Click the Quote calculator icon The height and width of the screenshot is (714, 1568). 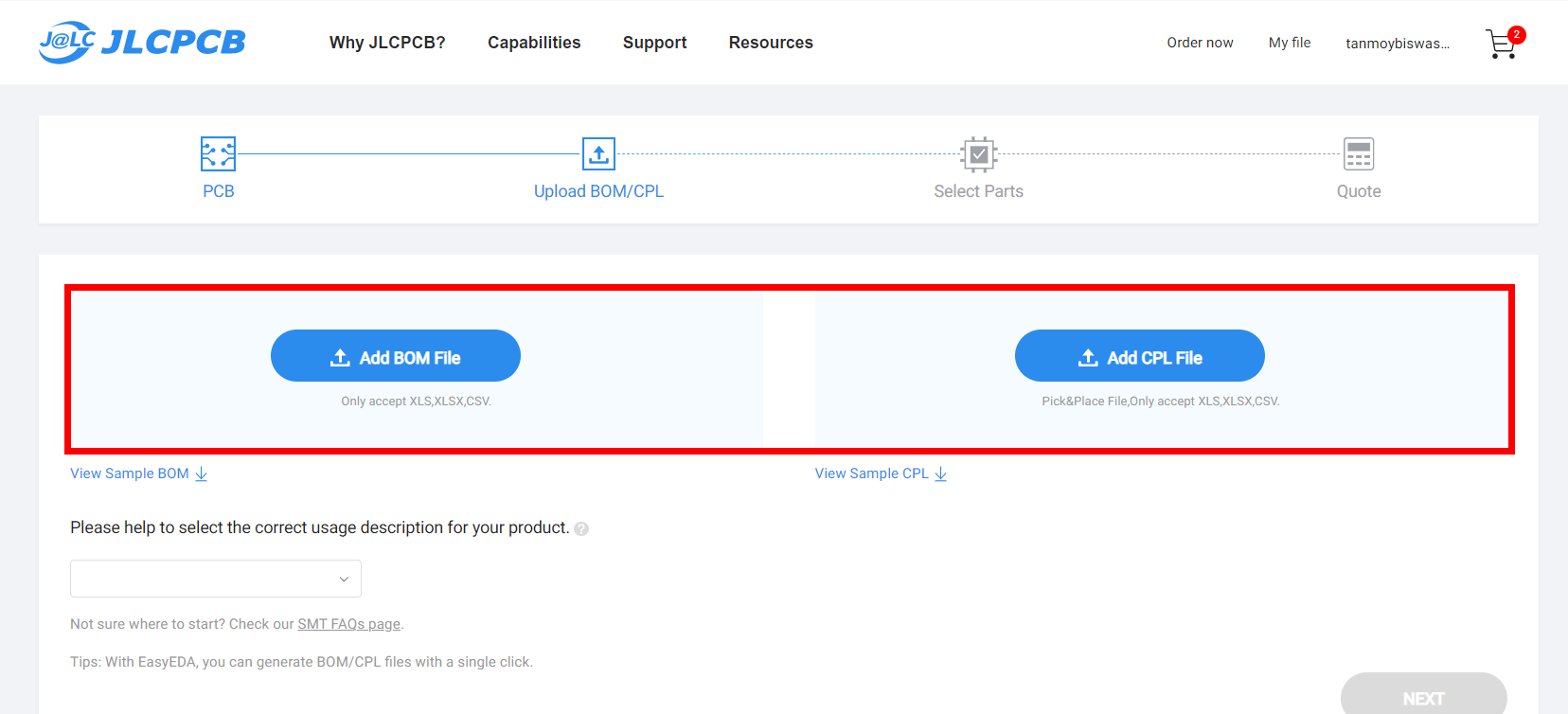(1359, 153)
